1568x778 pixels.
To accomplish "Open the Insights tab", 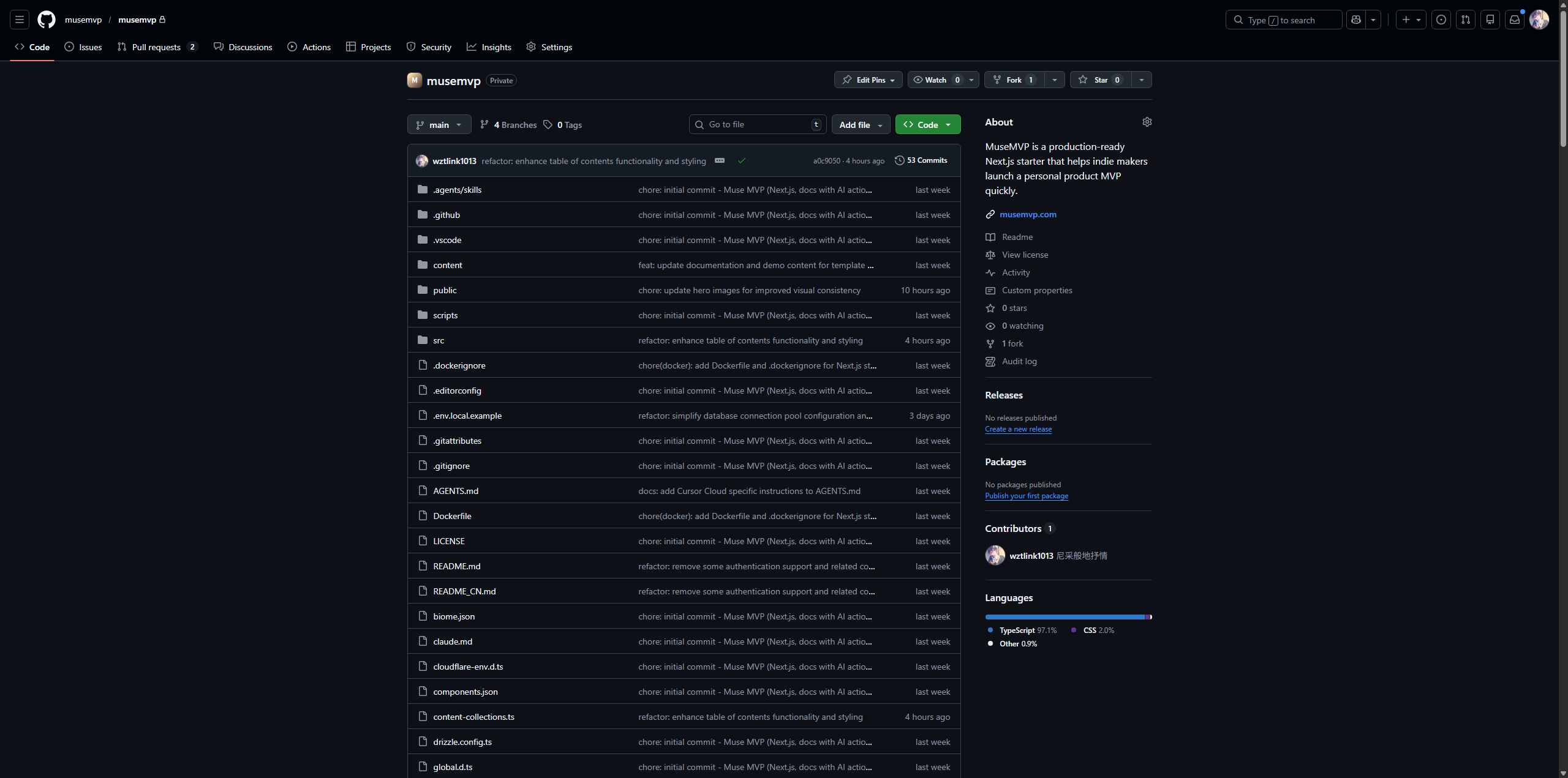I will (x=489, y=47).
